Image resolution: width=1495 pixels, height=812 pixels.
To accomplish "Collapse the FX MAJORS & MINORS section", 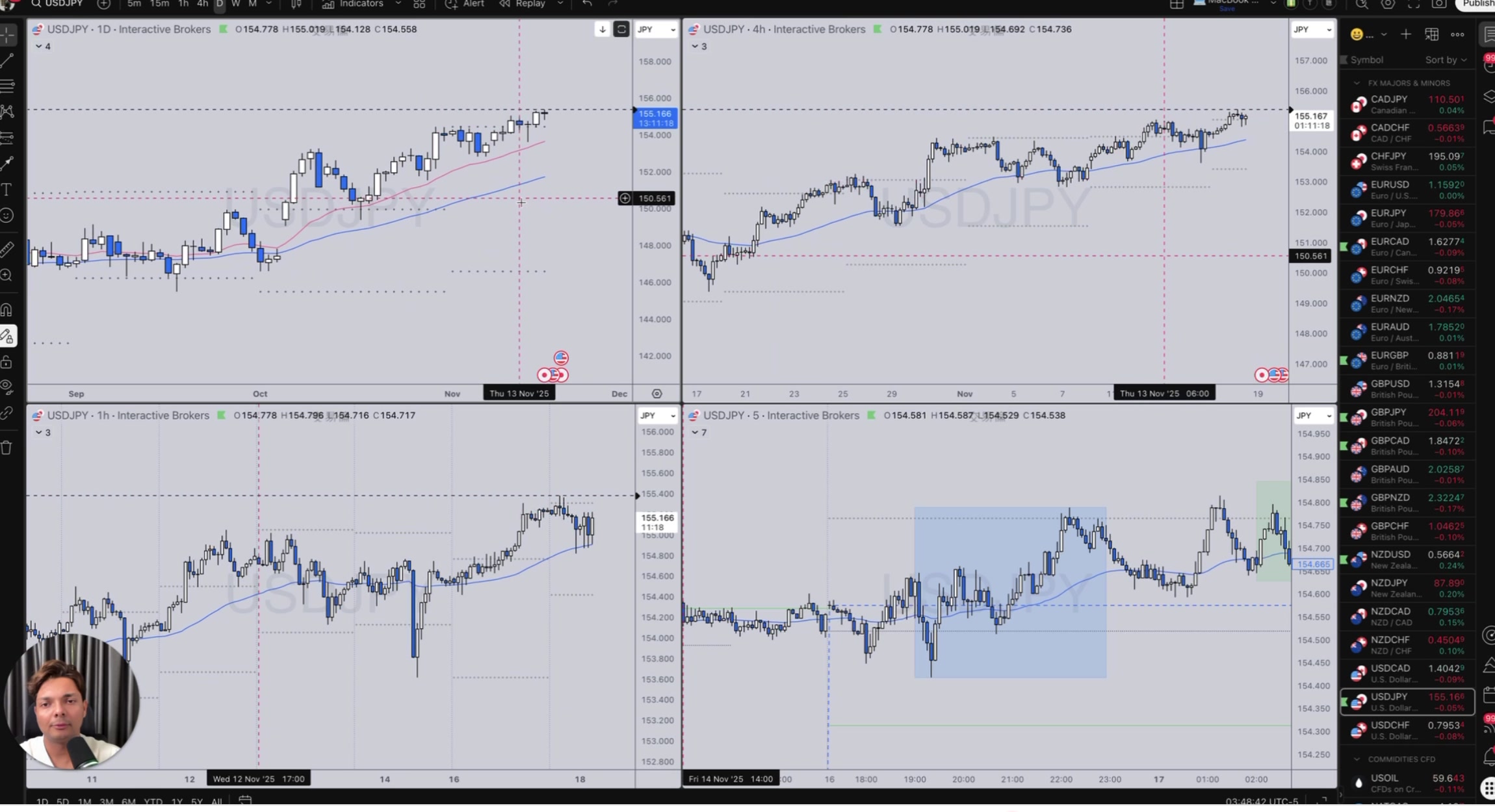I will (1358, 83).
